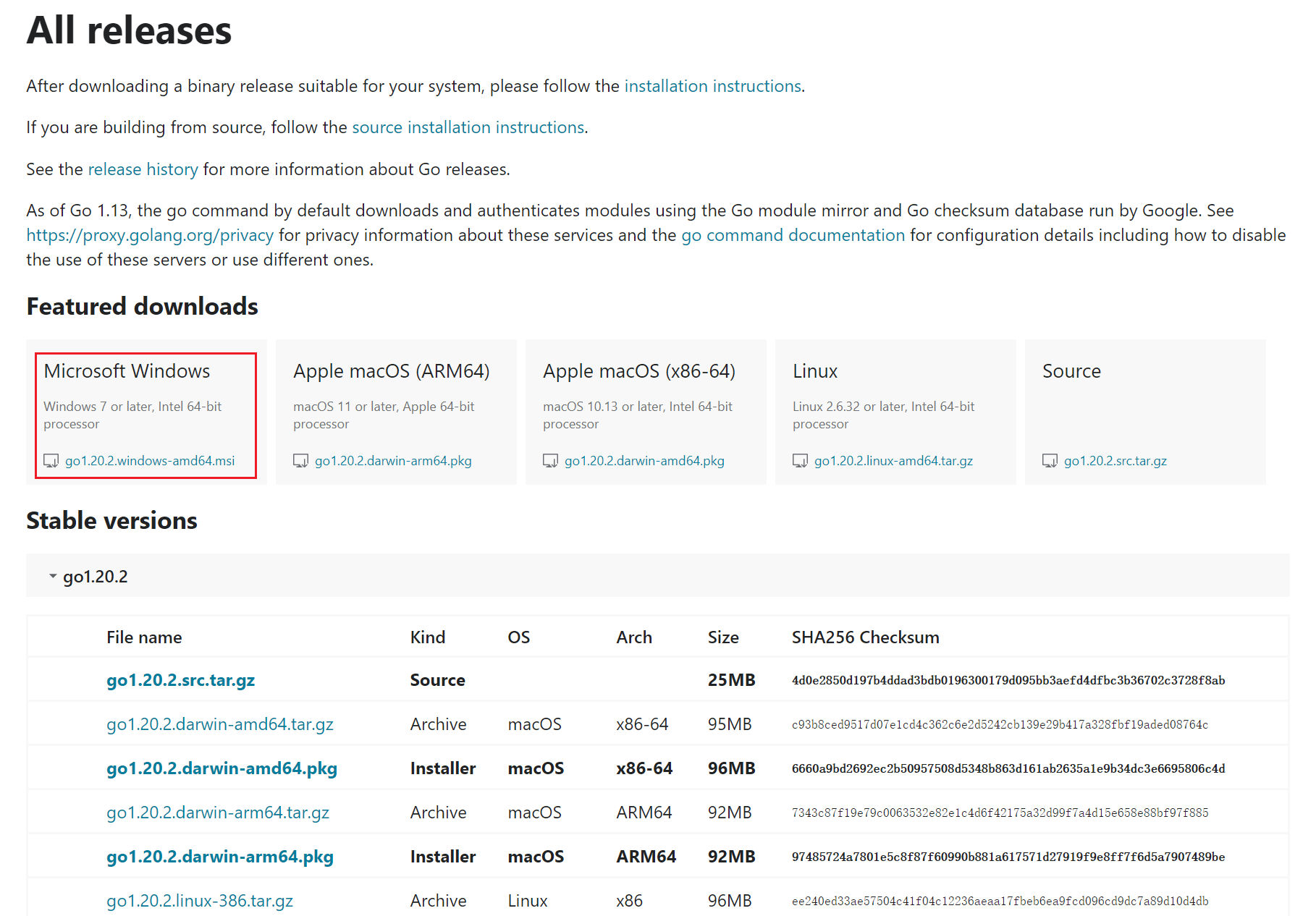Screen dimensions: 1316x916
Task: Click the SHA256 checksum starting with 97485724
Action: pyautogui.click(x=1008, y=857)
